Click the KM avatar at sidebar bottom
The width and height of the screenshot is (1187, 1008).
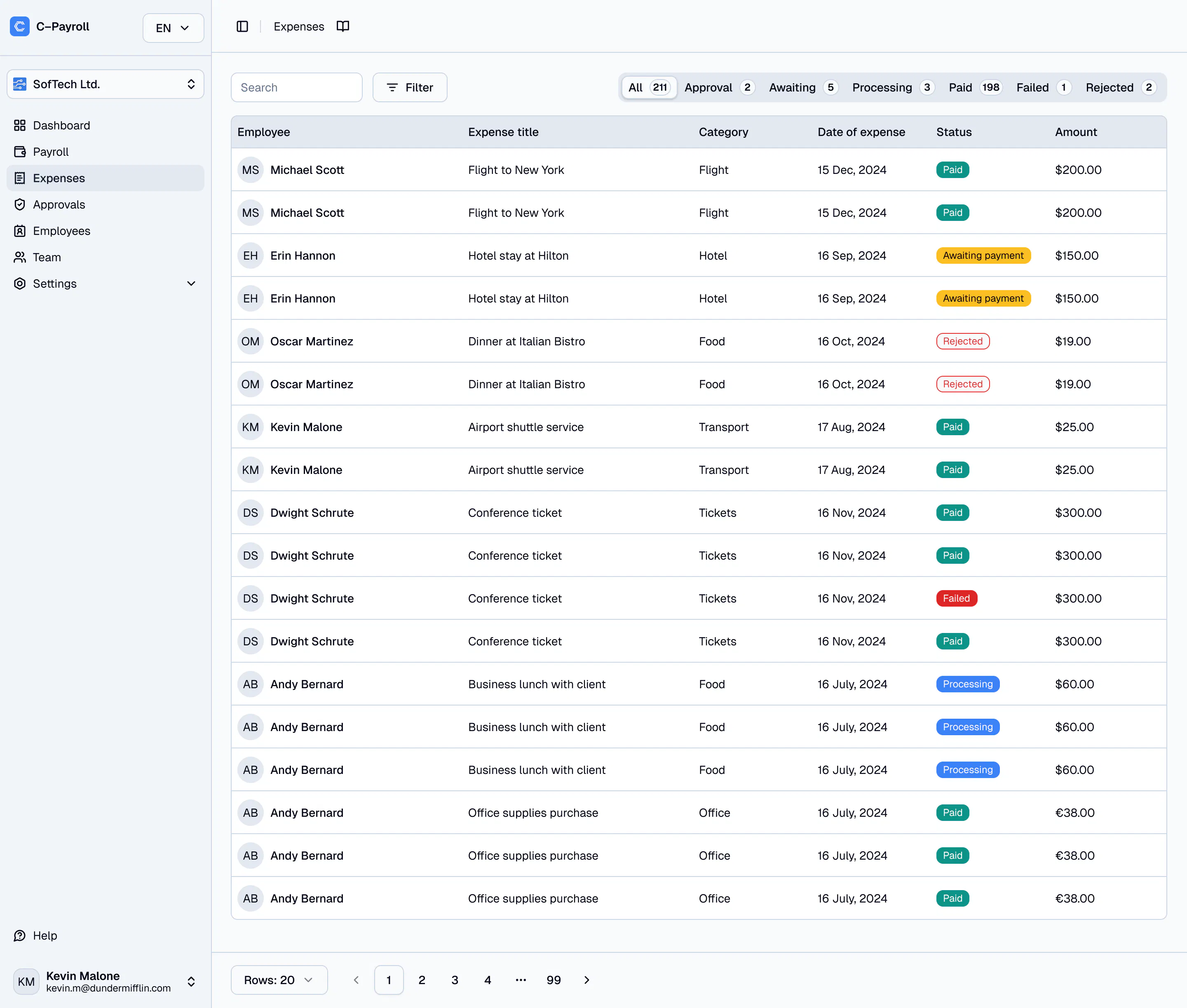26,981
